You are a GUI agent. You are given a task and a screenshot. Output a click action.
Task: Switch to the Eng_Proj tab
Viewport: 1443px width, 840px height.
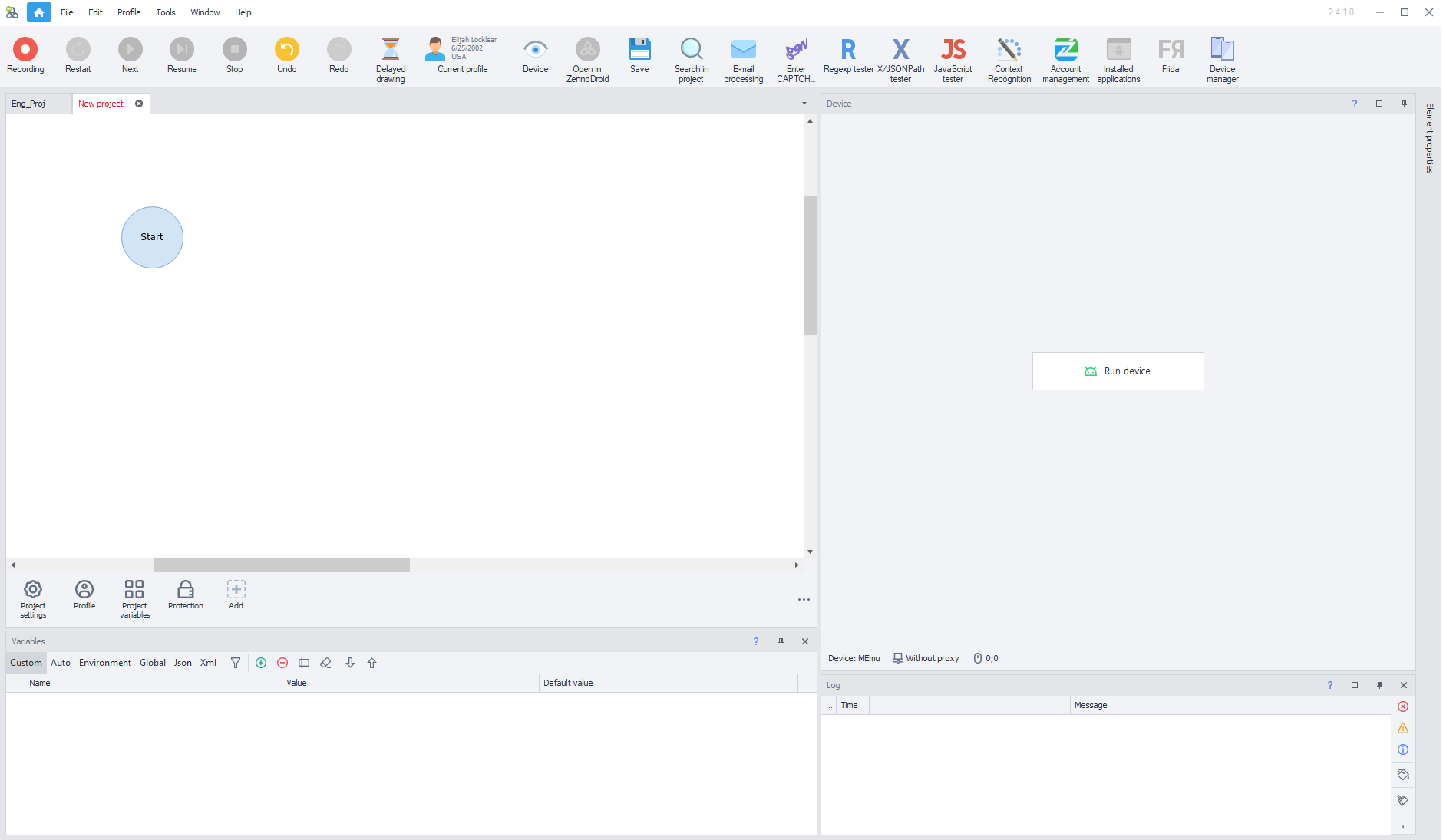click(29, 104)
